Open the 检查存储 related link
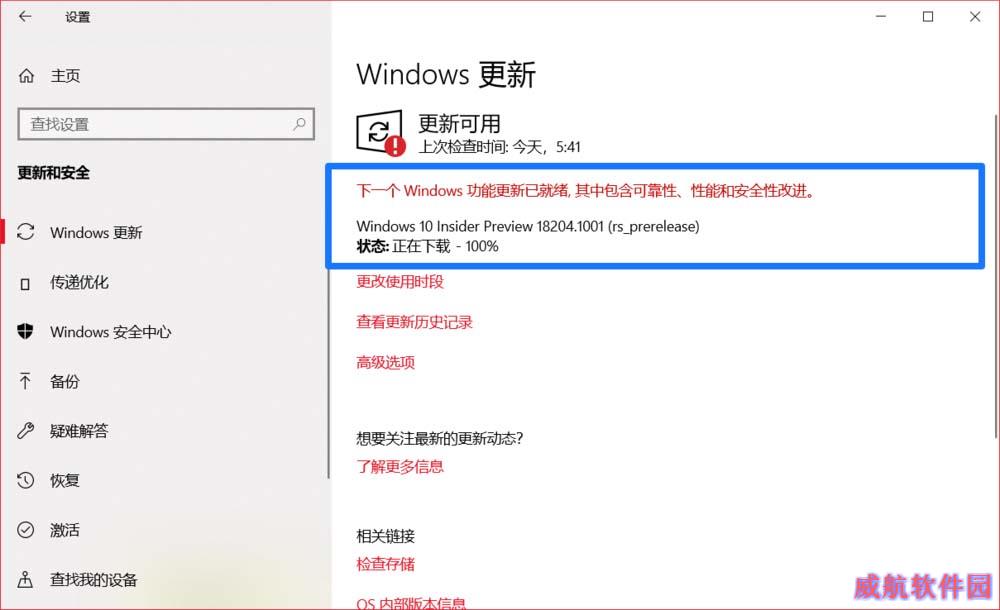This screenshot has height=610, width=1000. [385, 564]
